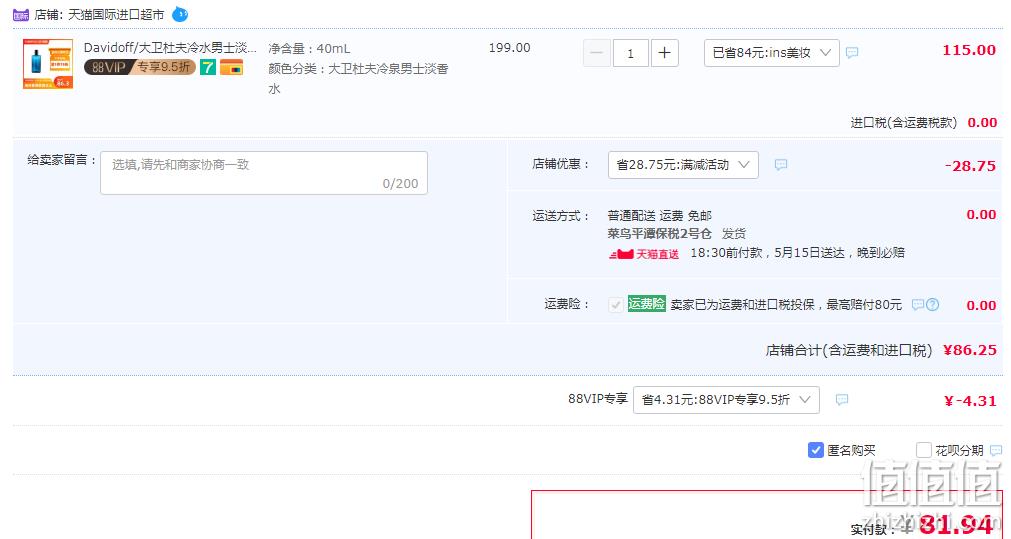Image resolution: width=1011 pixels, height=539 pixels.
Task: Click the orange credit card icon
Action: coord(231,67)
